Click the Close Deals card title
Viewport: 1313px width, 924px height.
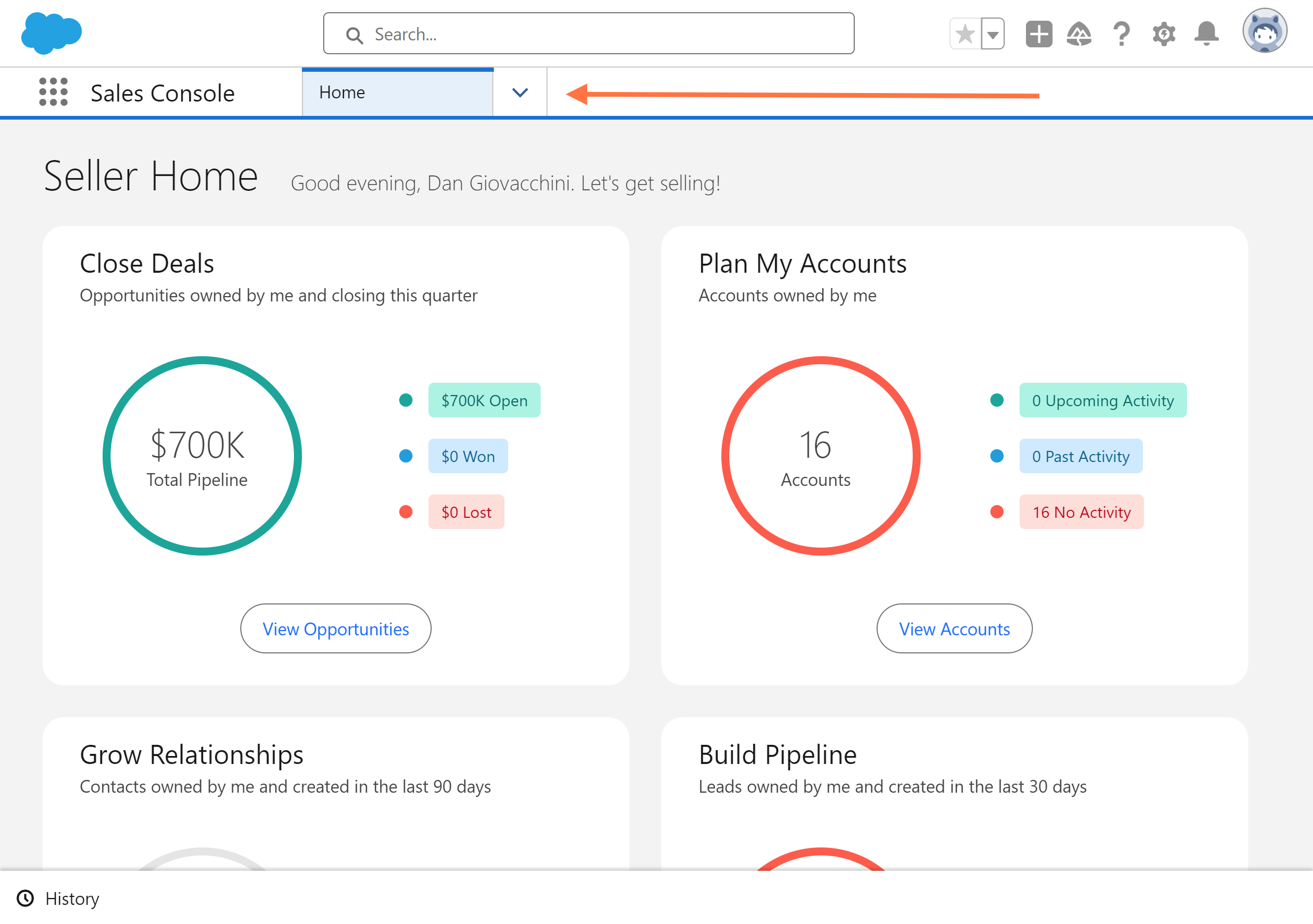pos(147,264)
